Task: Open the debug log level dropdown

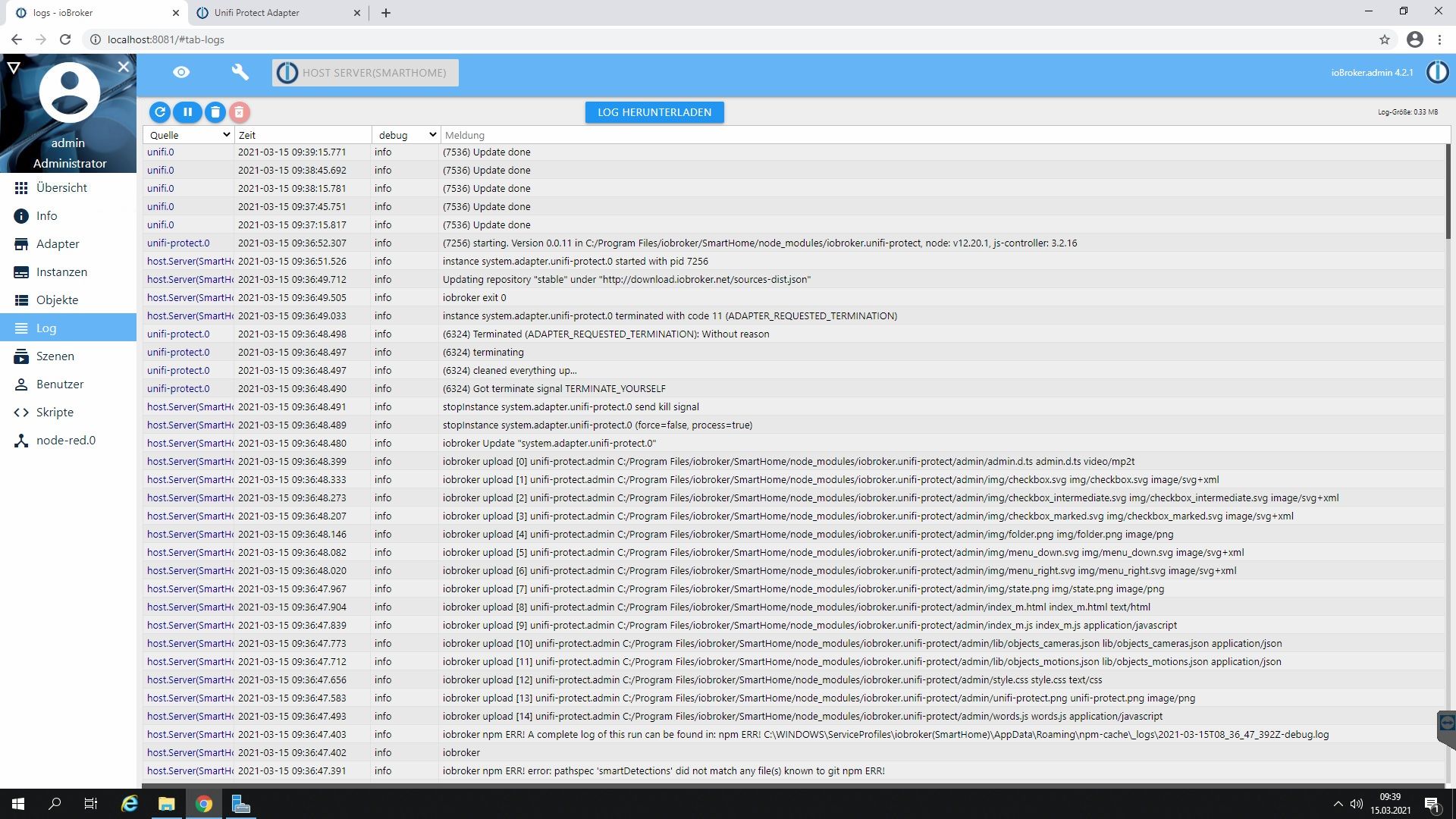Action: point(407,135)
